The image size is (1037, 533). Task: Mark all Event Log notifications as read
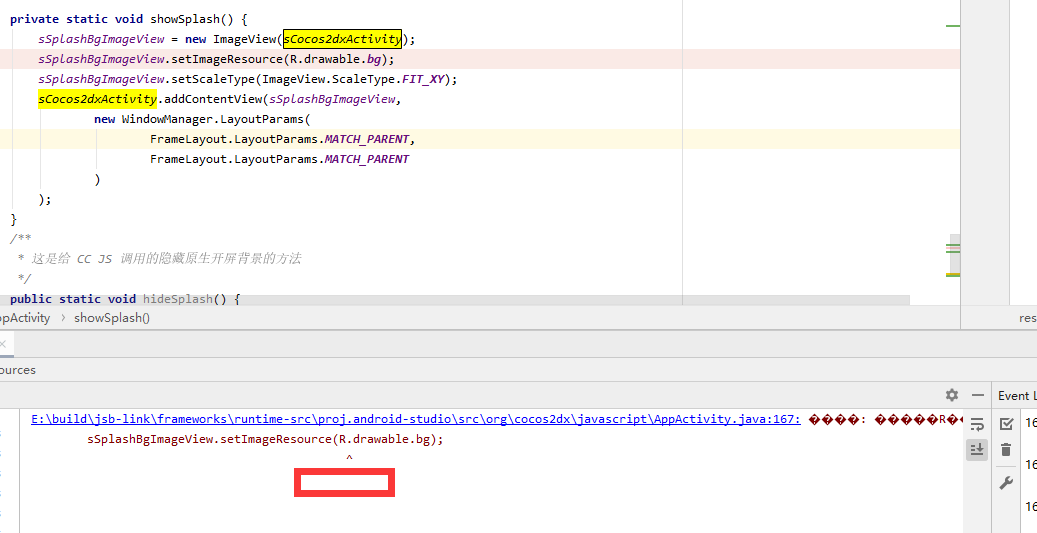(x=1006, y=424)
